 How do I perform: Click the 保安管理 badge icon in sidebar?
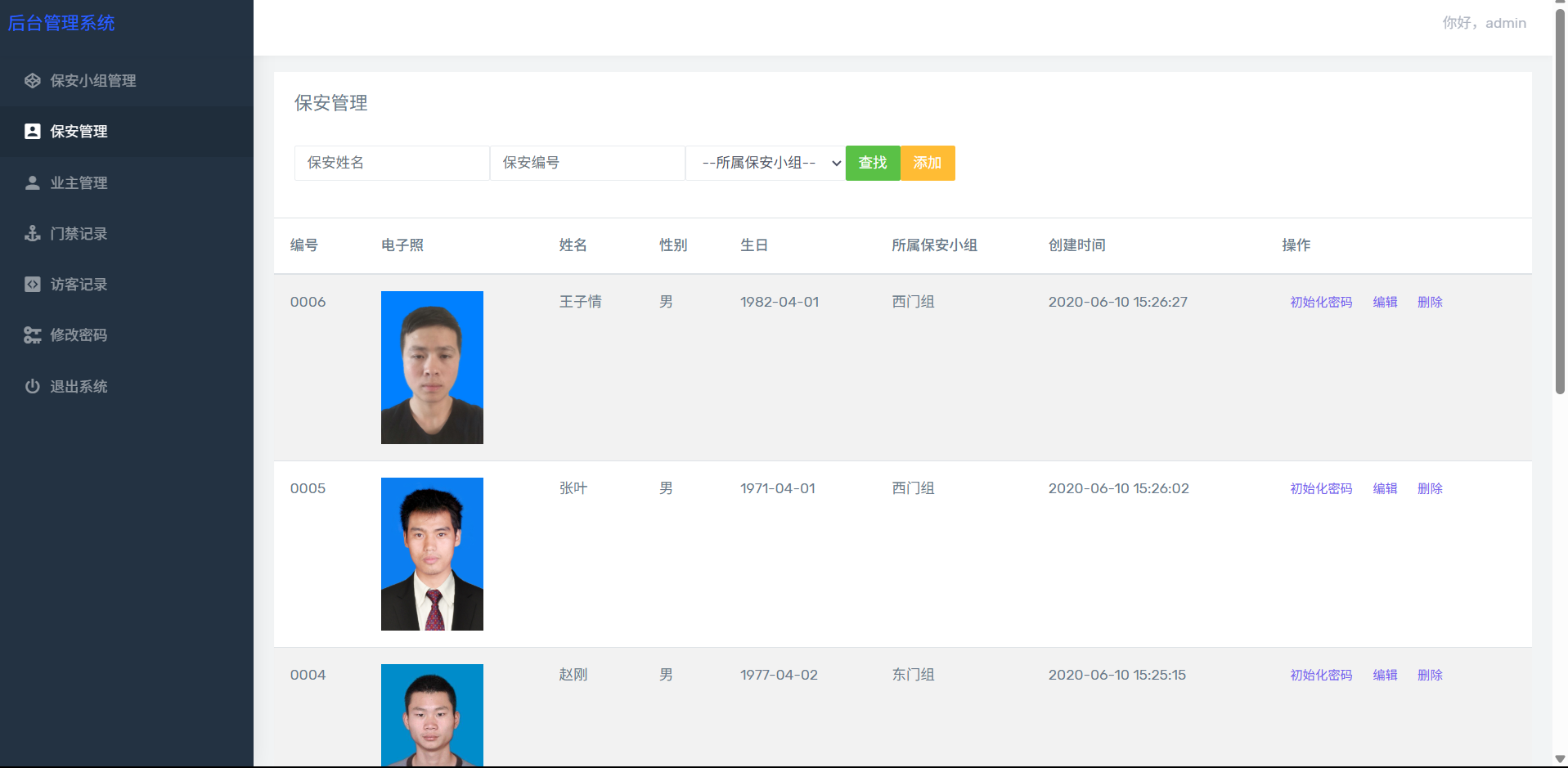[x=33, y=132]
